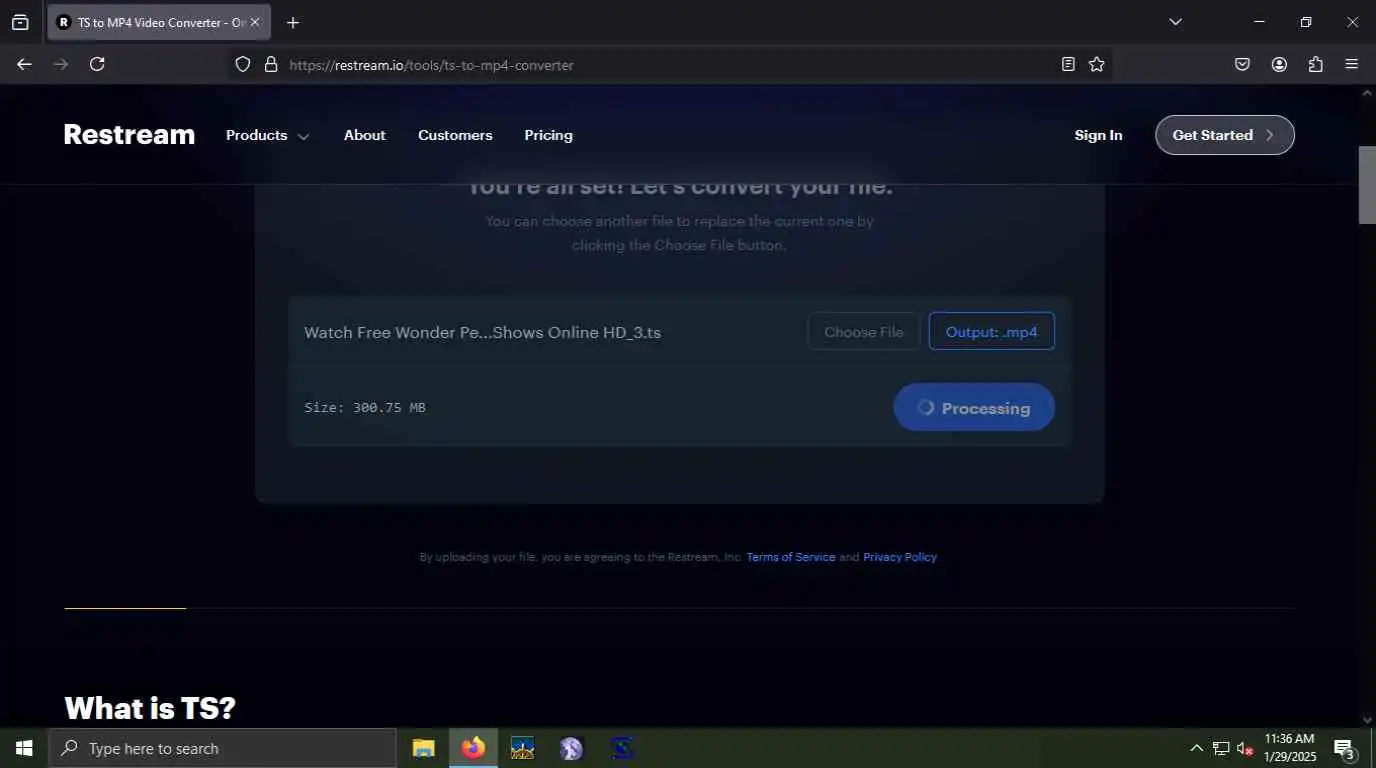Click the page vertical scrollbar thumb
The width and height of the screenshot is (1376, 768).
[1367, 185]
